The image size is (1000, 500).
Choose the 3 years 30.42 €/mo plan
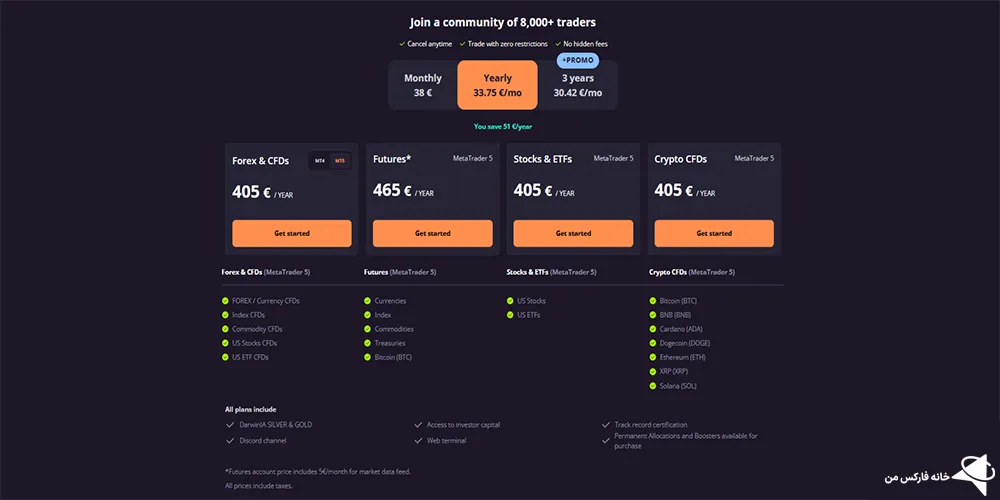577,85
